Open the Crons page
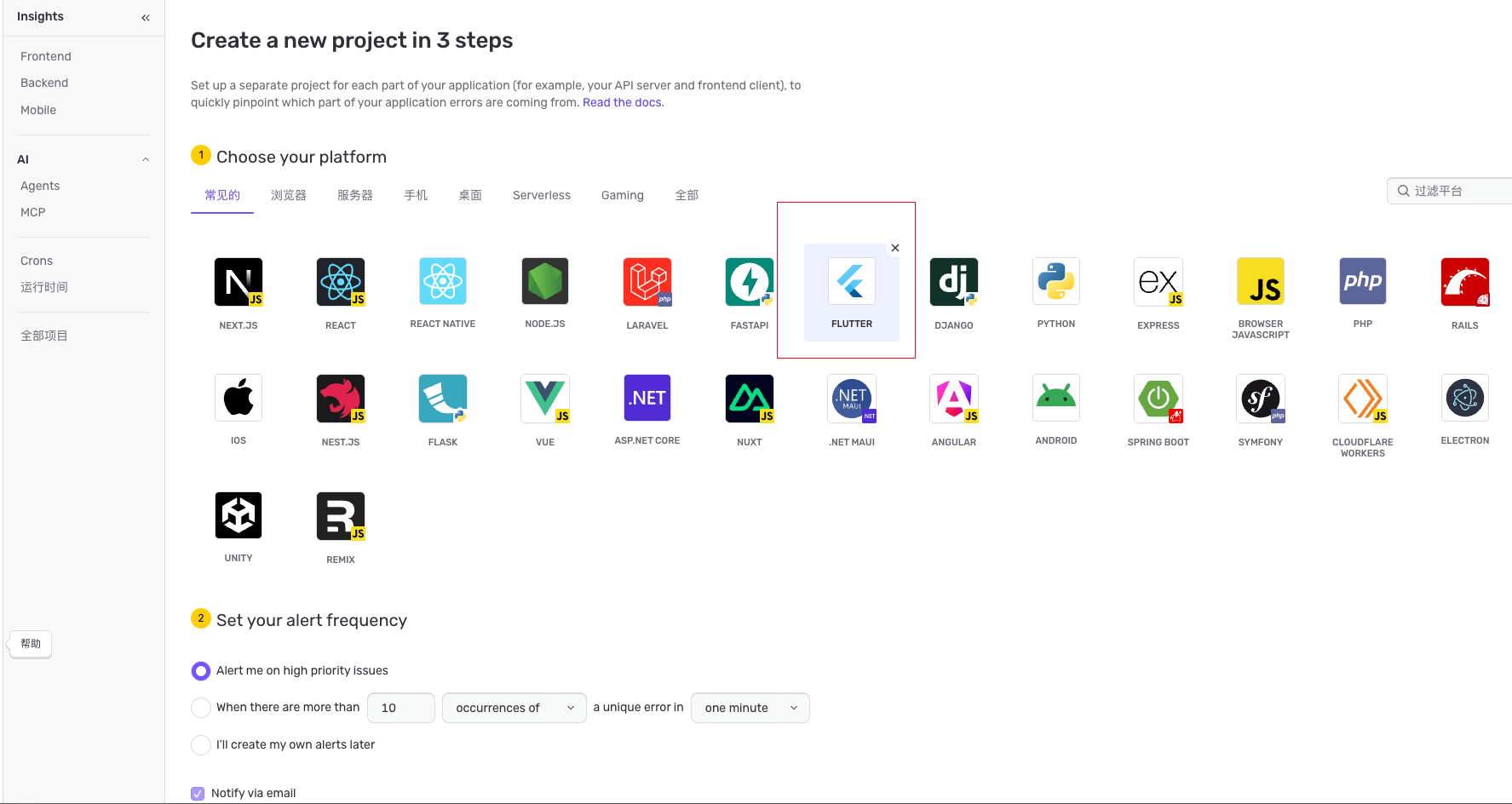 pos(37,261)
